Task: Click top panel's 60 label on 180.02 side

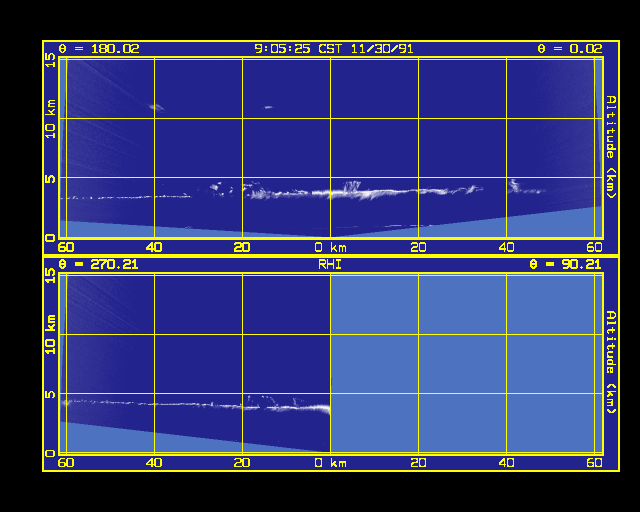Action: [66, 247]
